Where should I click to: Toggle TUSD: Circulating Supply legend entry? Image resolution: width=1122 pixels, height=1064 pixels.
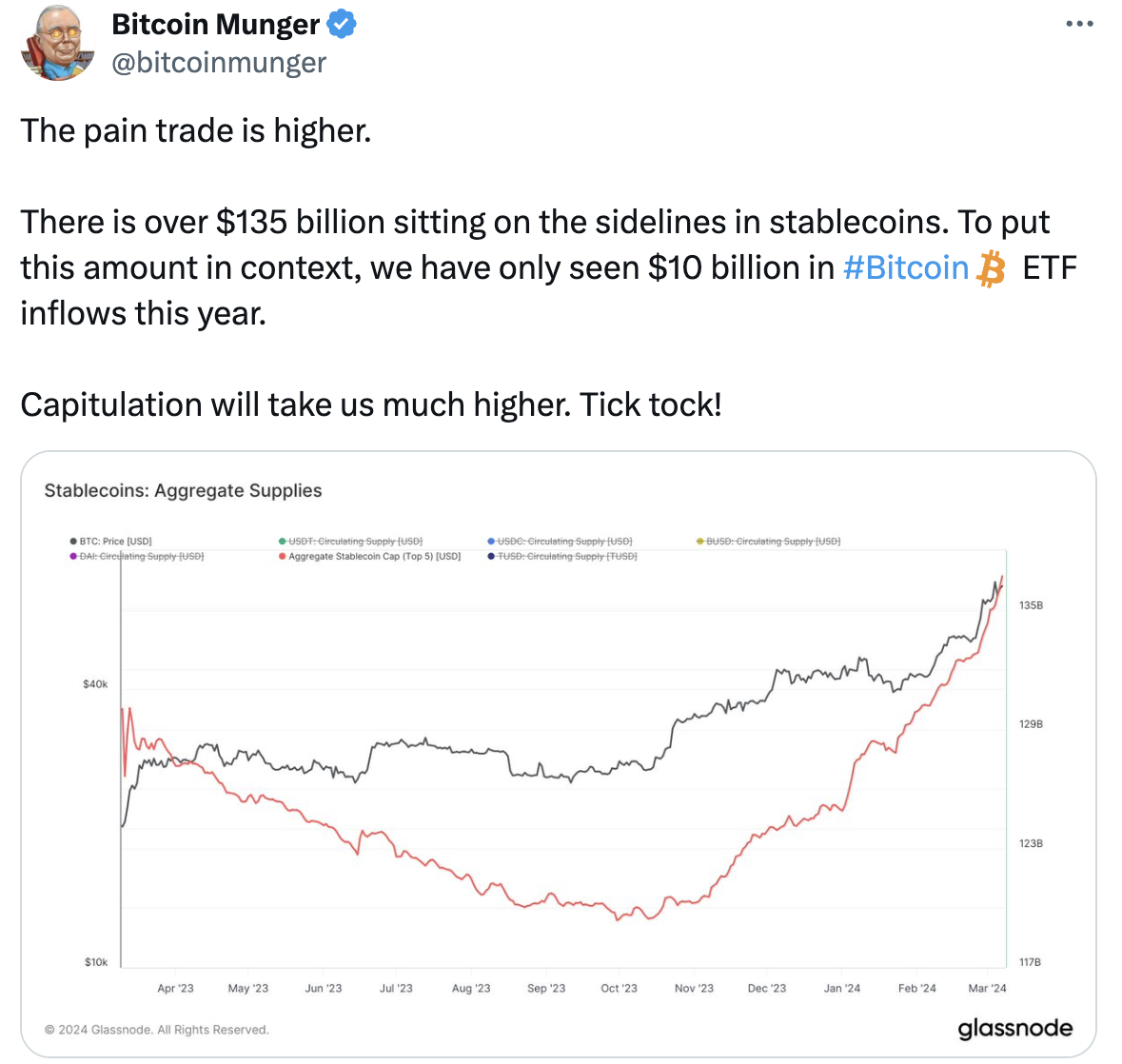point(562,556)
